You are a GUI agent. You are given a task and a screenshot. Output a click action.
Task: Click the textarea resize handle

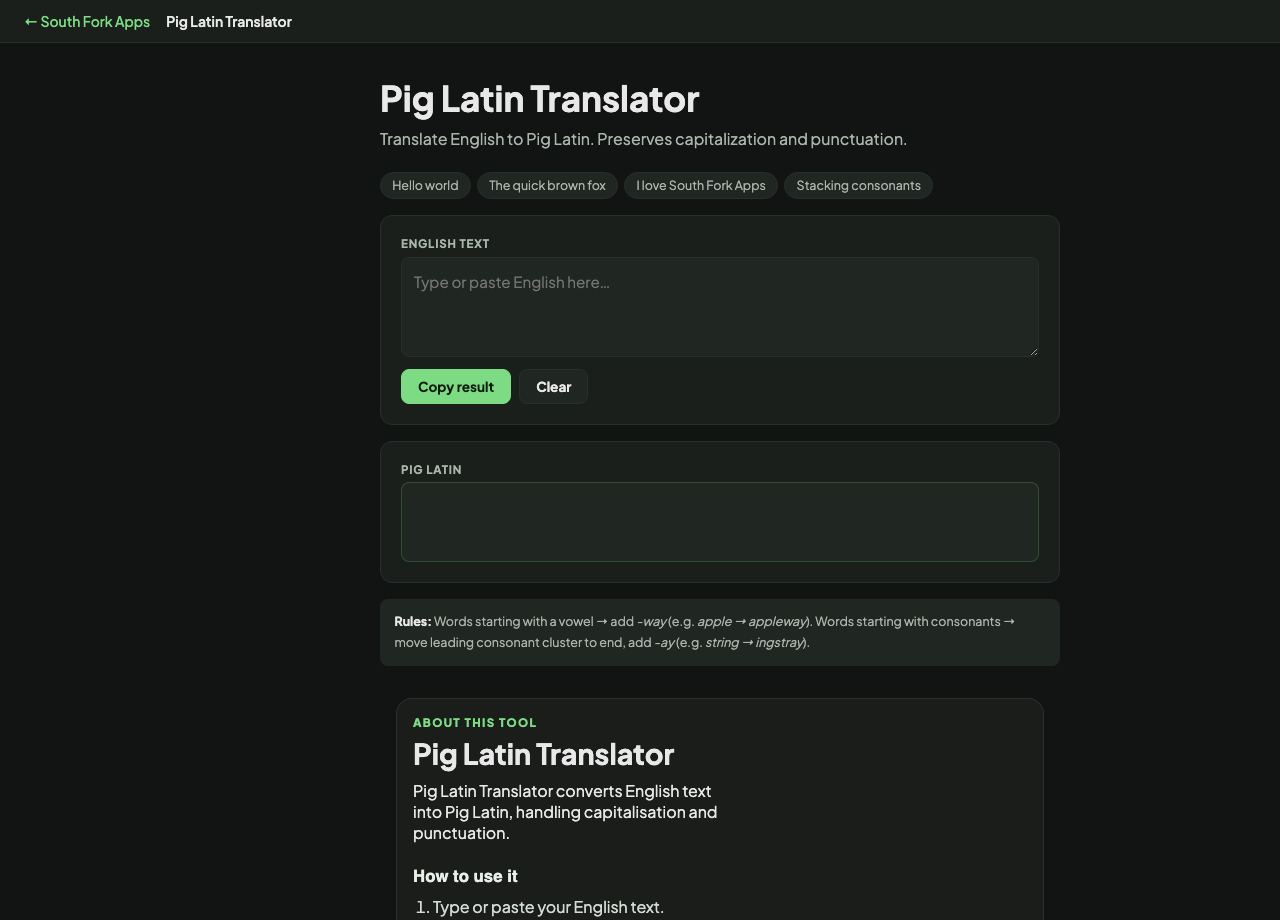(x=1032, y=350)
